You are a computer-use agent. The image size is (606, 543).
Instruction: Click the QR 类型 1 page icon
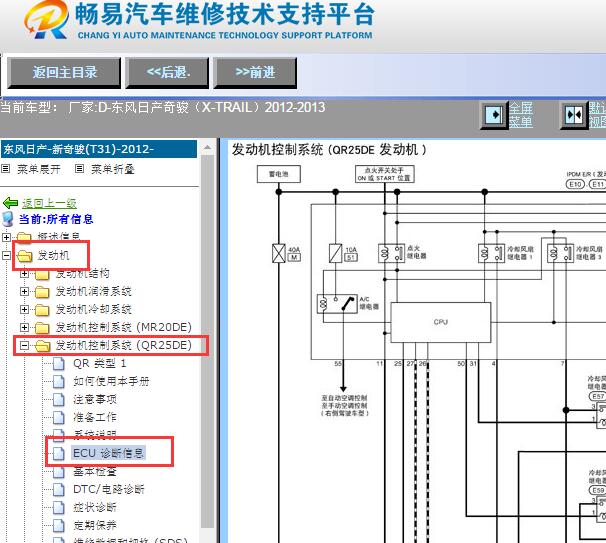point(59,364)
